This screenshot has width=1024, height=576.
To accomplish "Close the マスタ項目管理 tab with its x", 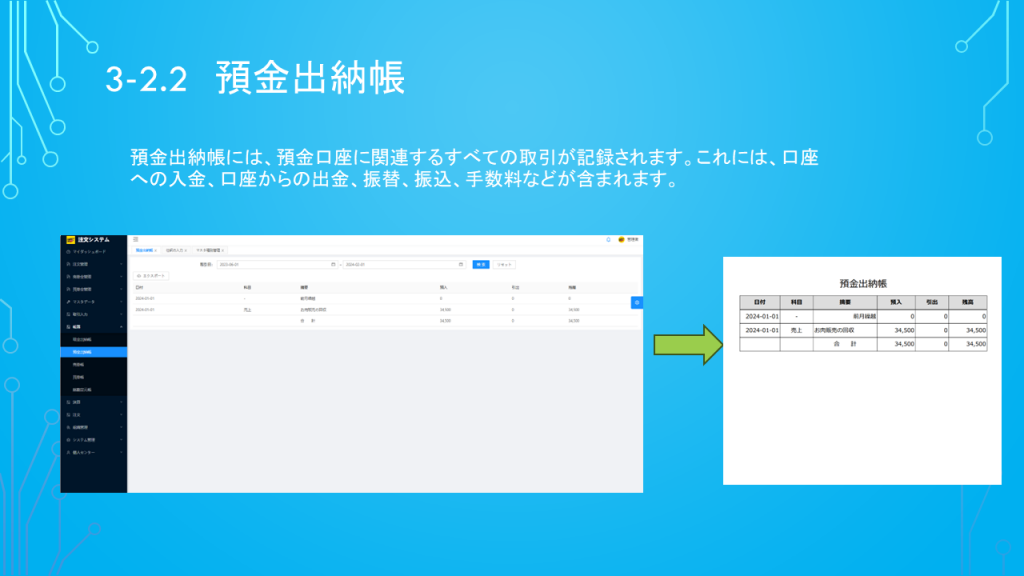I will pyautogui.click(x=223, y=250).
